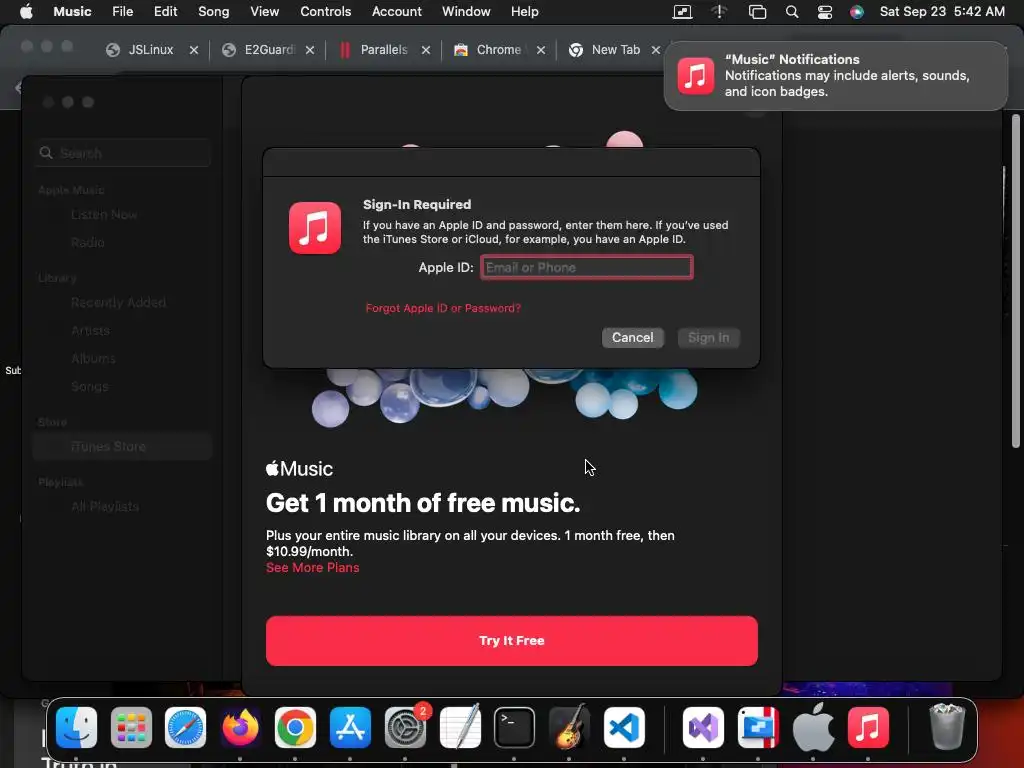
Task: Open Parallels Desktop icon in Dock
Action: pyautogui.click(x=758, y=728)
